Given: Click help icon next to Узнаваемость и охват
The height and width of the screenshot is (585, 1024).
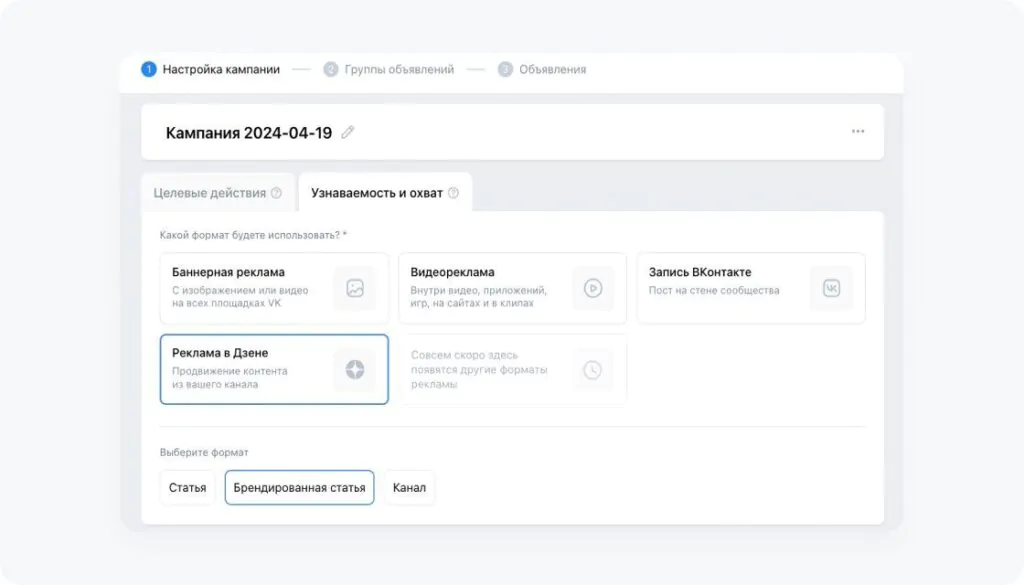Looking at the screenshot, I should [x=453, y=193].
